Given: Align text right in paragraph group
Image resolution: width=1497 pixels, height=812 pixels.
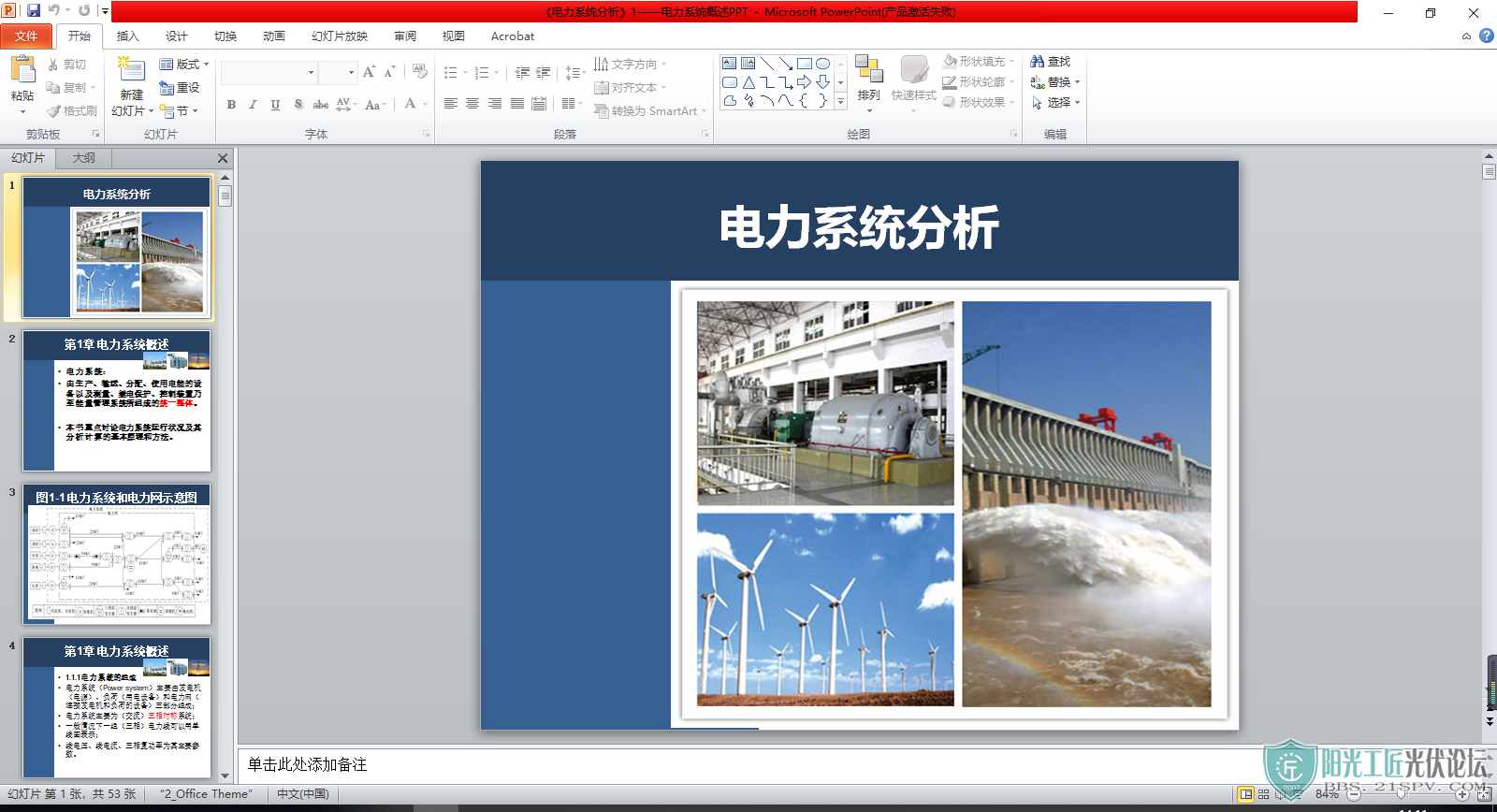Looking at the screenshot, I should [495, 104].
